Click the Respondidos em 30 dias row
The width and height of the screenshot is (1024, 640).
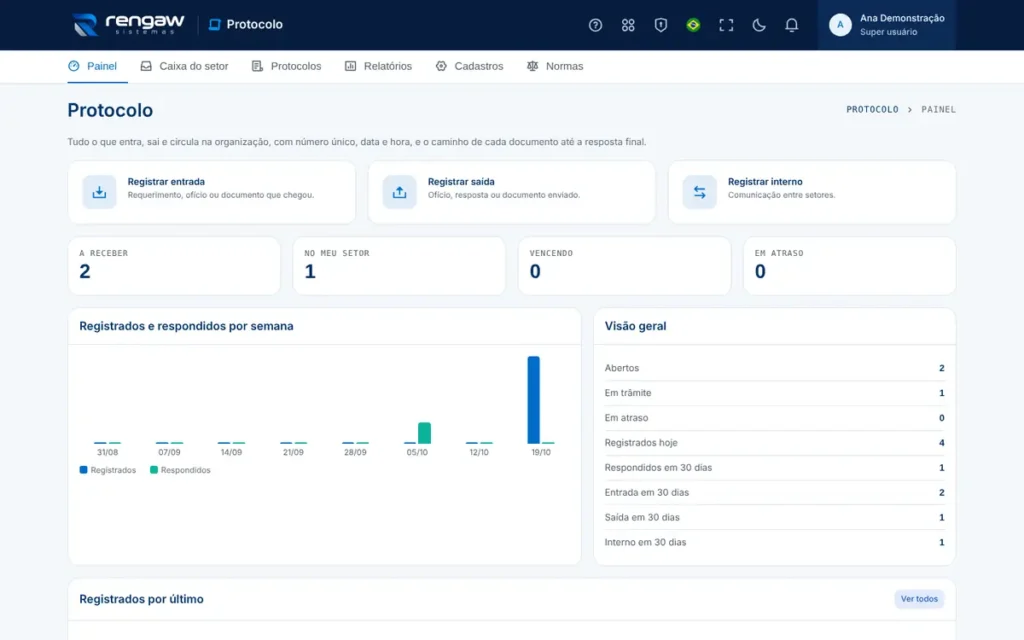pos(775,468)
